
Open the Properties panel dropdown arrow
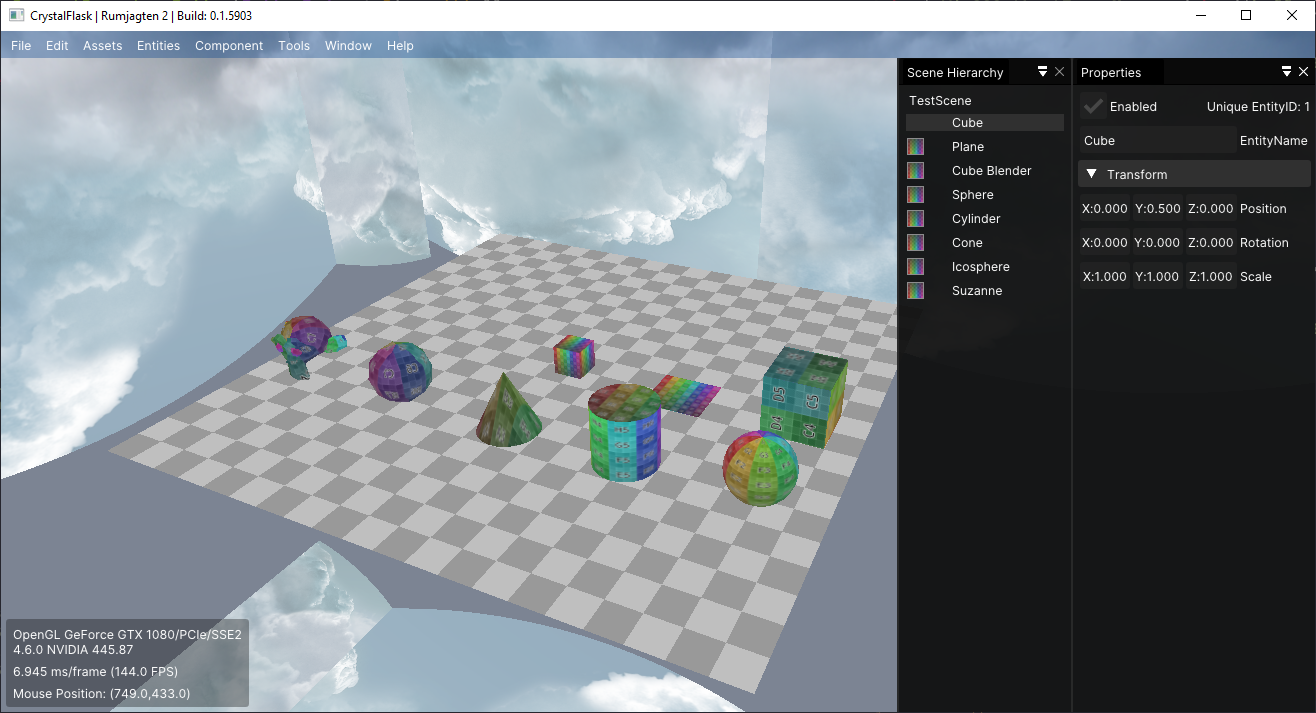1287,72
